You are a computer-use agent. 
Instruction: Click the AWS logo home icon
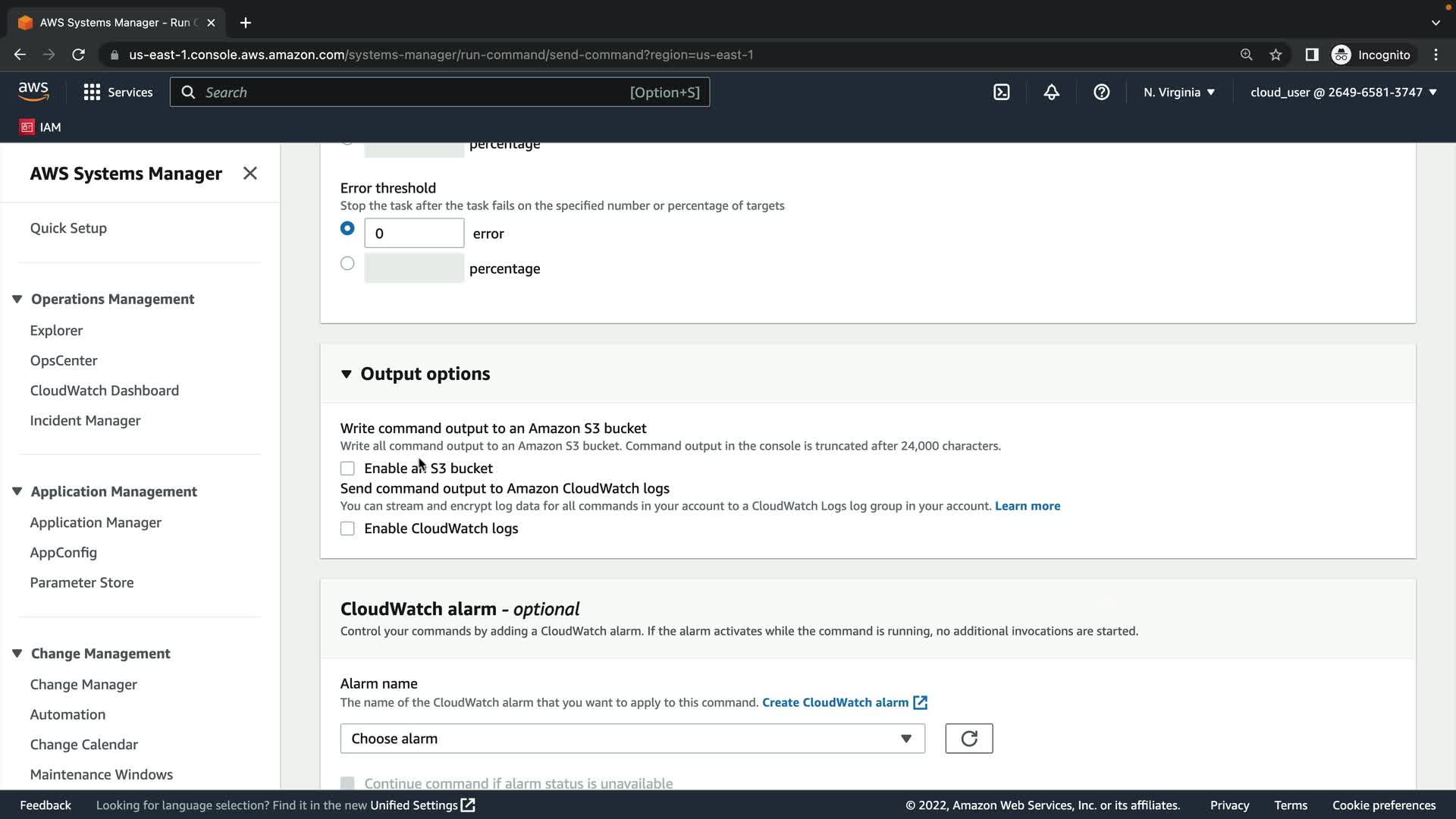click(33, 92)
